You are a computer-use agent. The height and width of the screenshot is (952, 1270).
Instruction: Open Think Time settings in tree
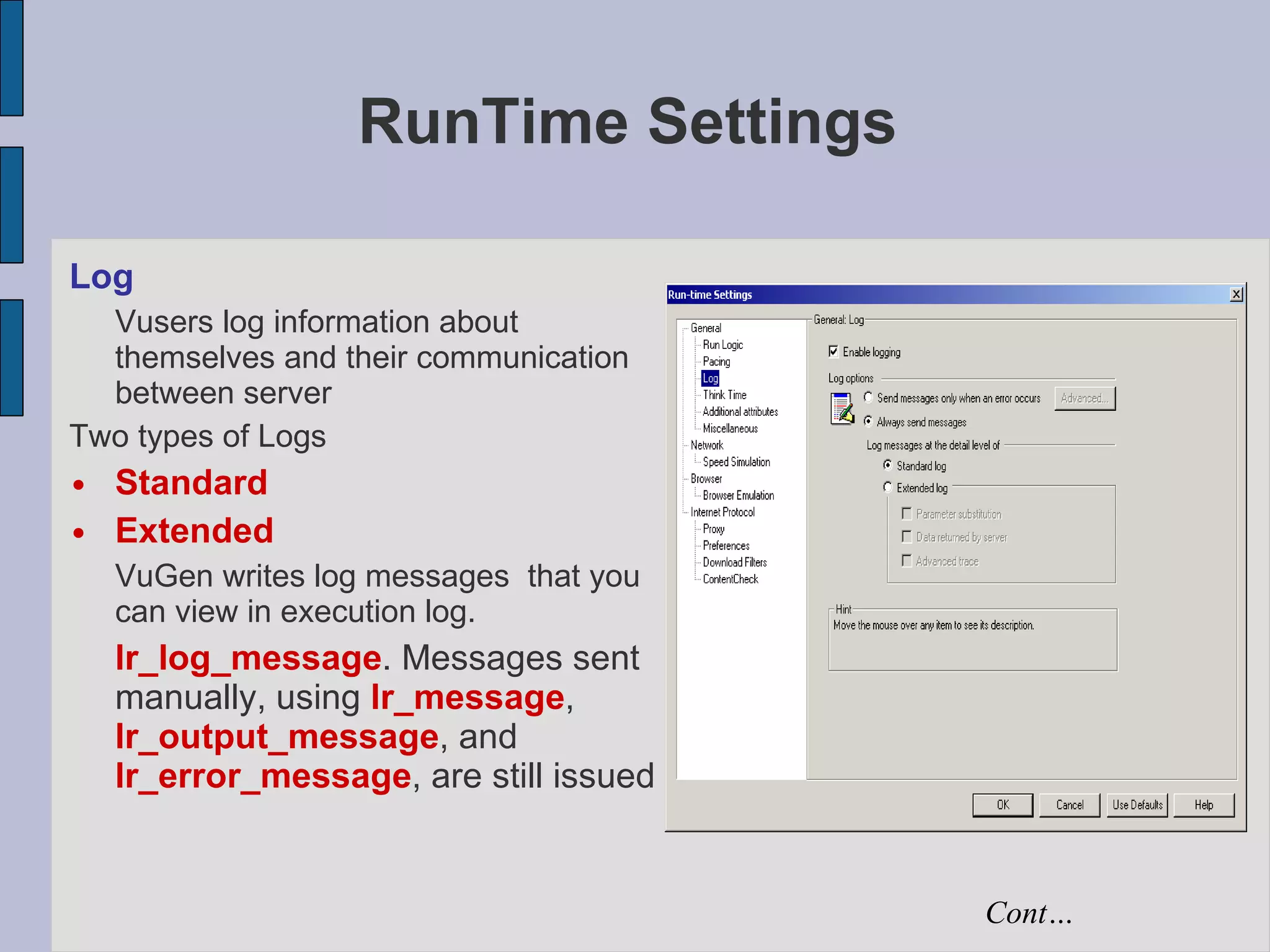tap(724, 395)
